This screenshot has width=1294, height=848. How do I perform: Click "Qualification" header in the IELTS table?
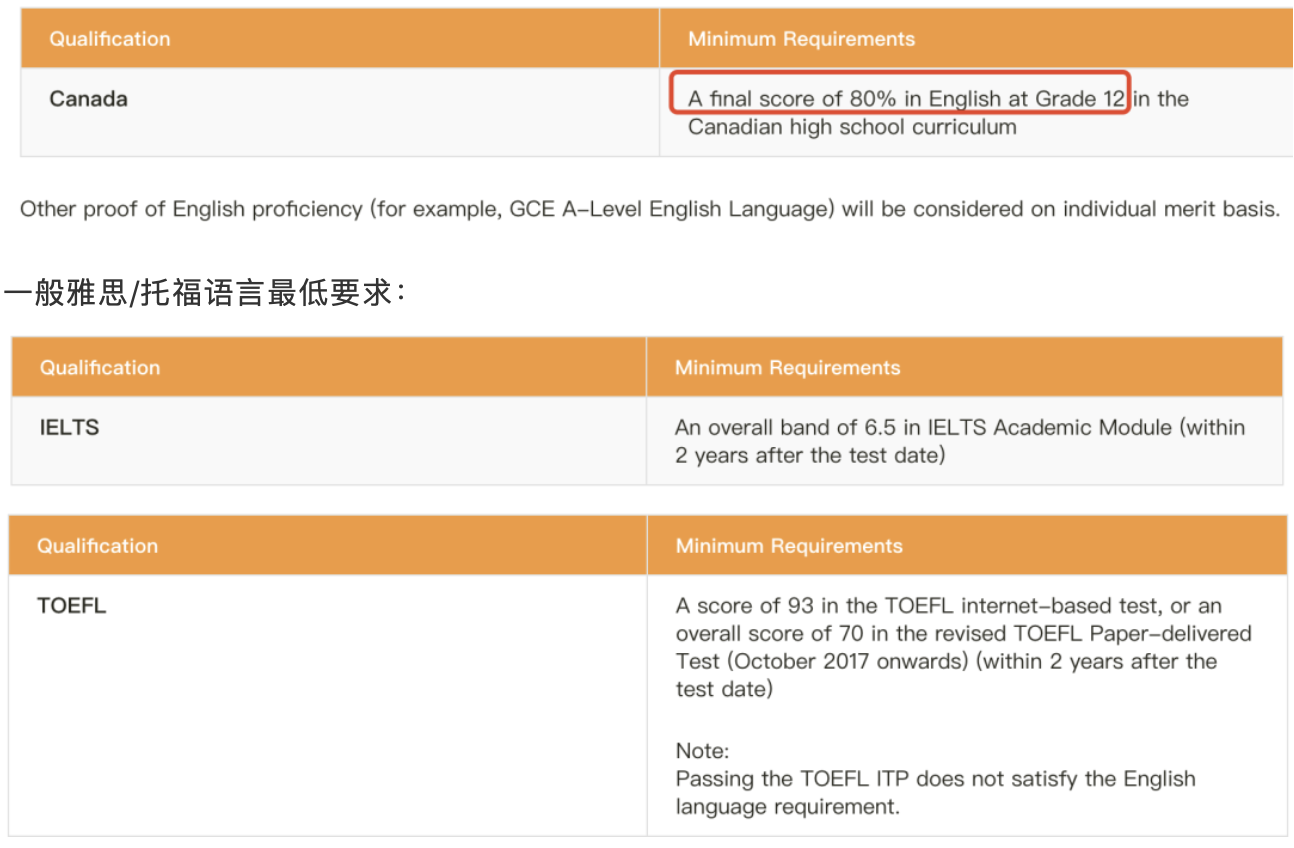click(x=98, y=366)
